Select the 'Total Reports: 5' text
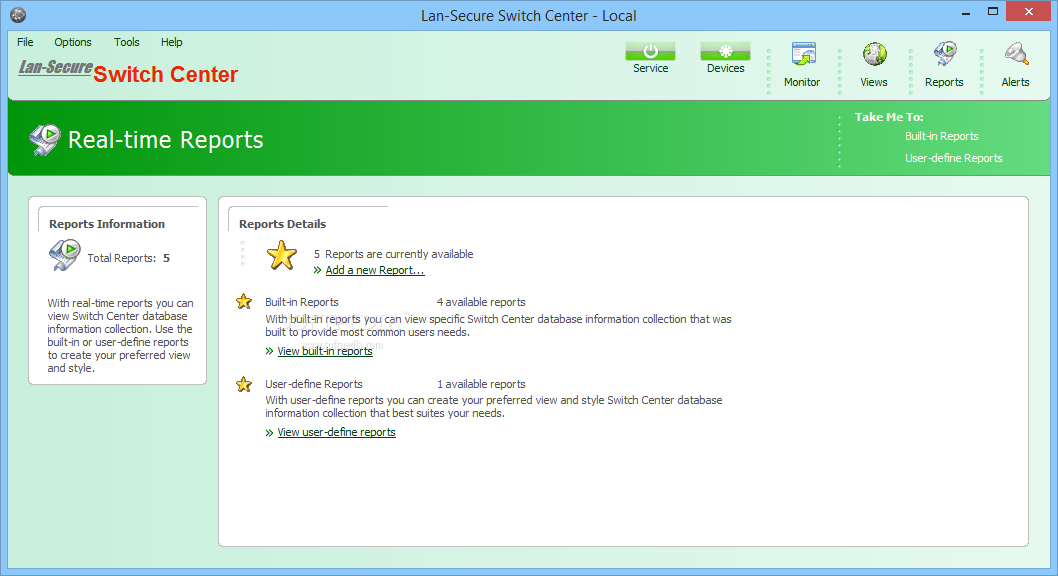The height and width of the screenshot is (576, 1058). click(128, 258)
